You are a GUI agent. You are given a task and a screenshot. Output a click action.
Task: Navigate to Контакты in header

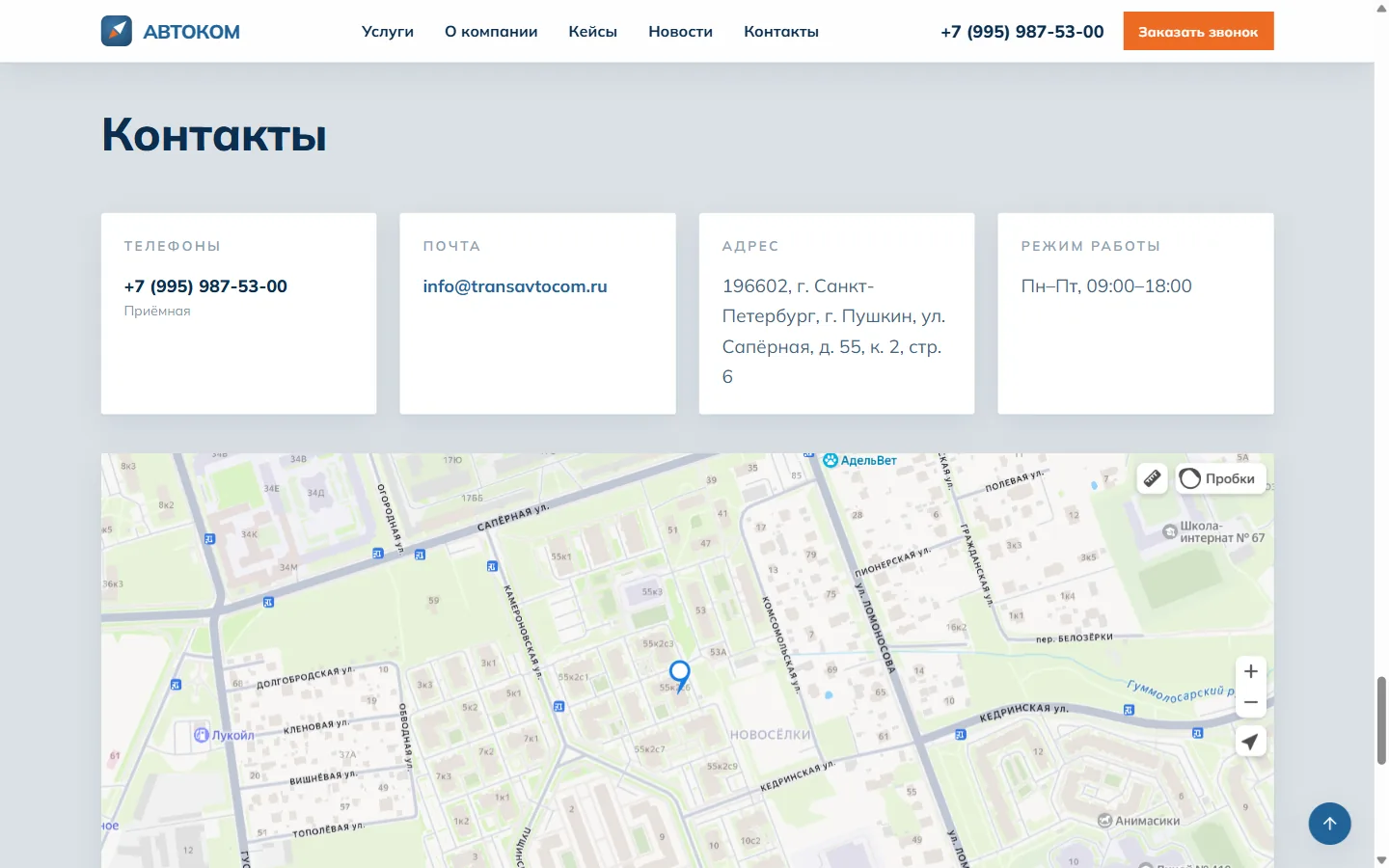[781, 32]
